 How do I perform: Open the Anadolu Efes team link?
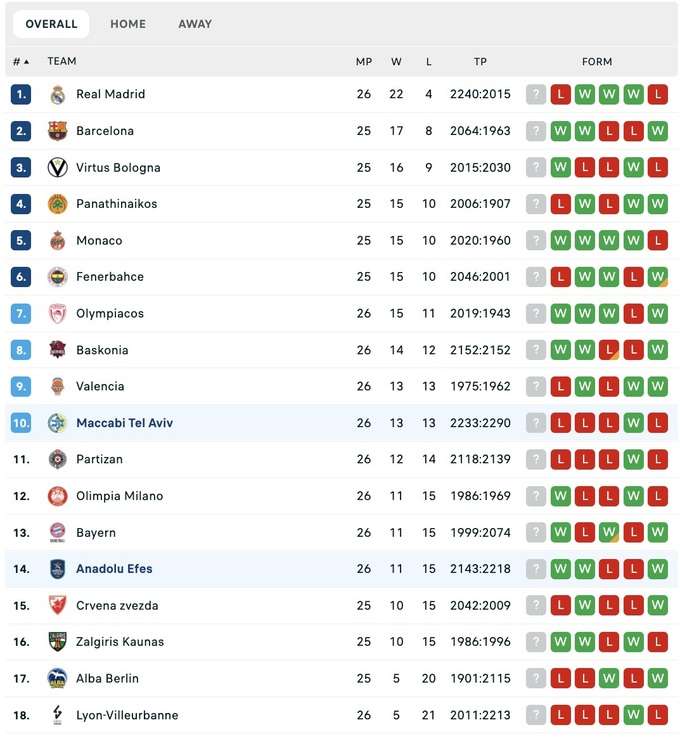click(114, 569)
